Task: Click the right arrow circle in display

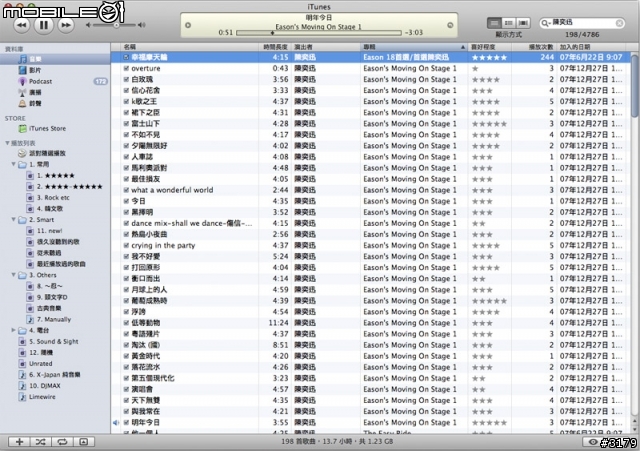Action: point(450,25)
